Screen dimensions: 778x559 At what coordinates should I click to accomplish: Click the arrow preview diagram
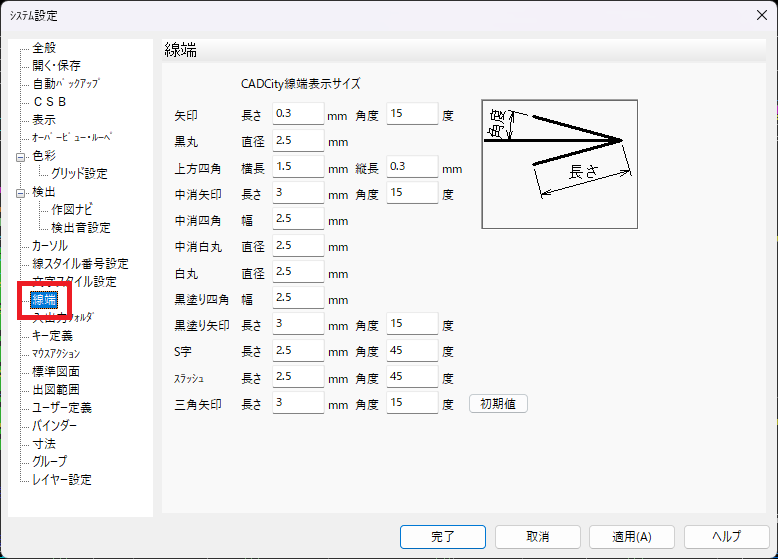click(x=560, y=164)
